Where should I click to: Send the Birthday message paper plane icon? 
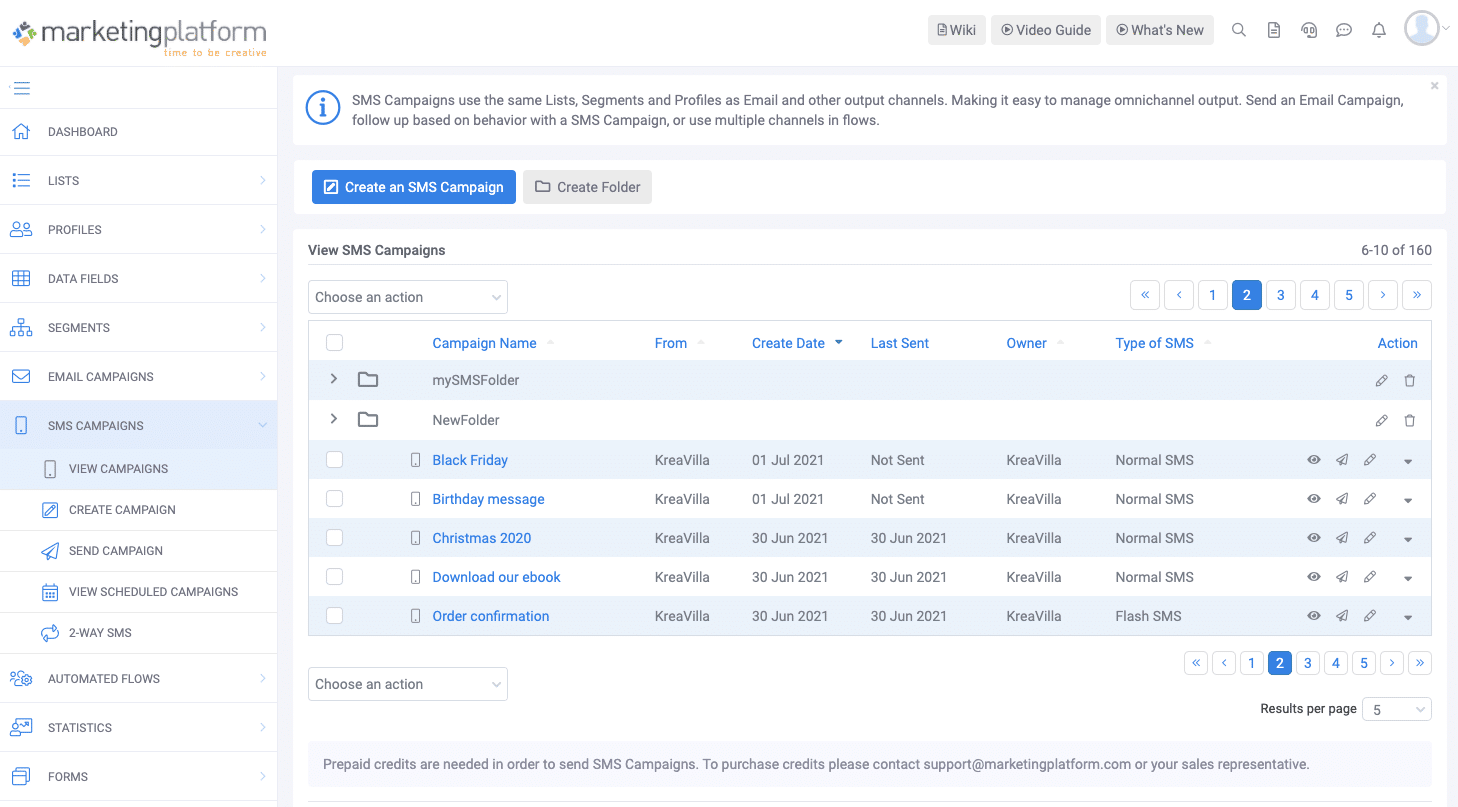pos(1342,499)
